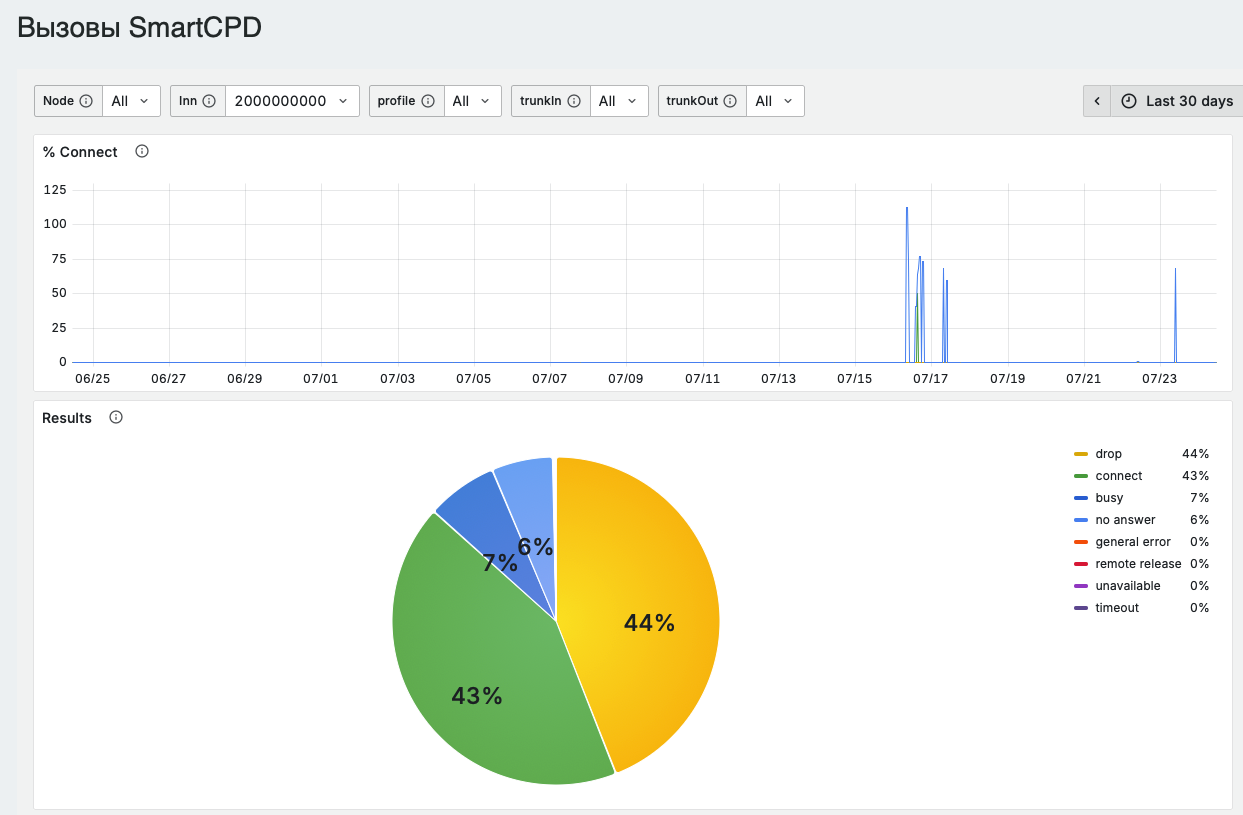
Task: Click the 07/01 date on time axis
Action: (321, 379)
